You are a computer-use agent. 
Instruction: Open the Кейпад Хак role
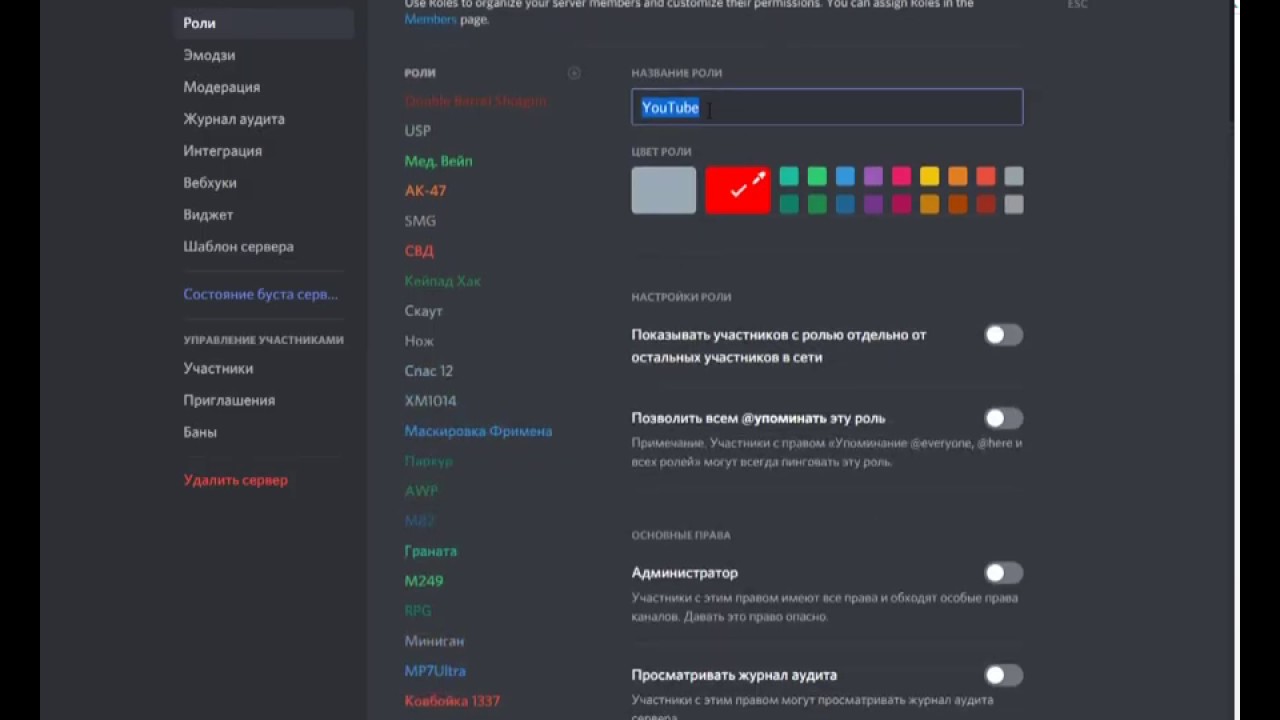(442, 281)
